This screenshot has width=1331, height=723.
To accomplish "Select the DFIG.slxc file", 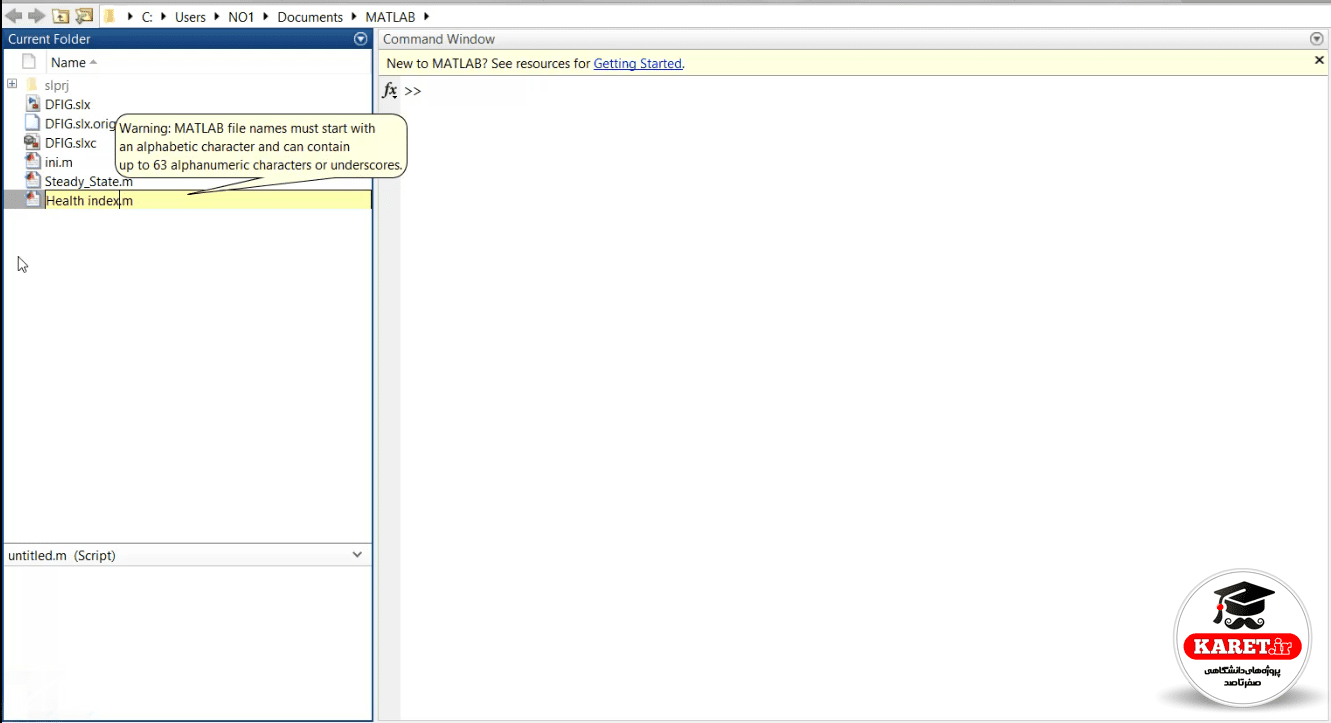I will coord(71,143).
